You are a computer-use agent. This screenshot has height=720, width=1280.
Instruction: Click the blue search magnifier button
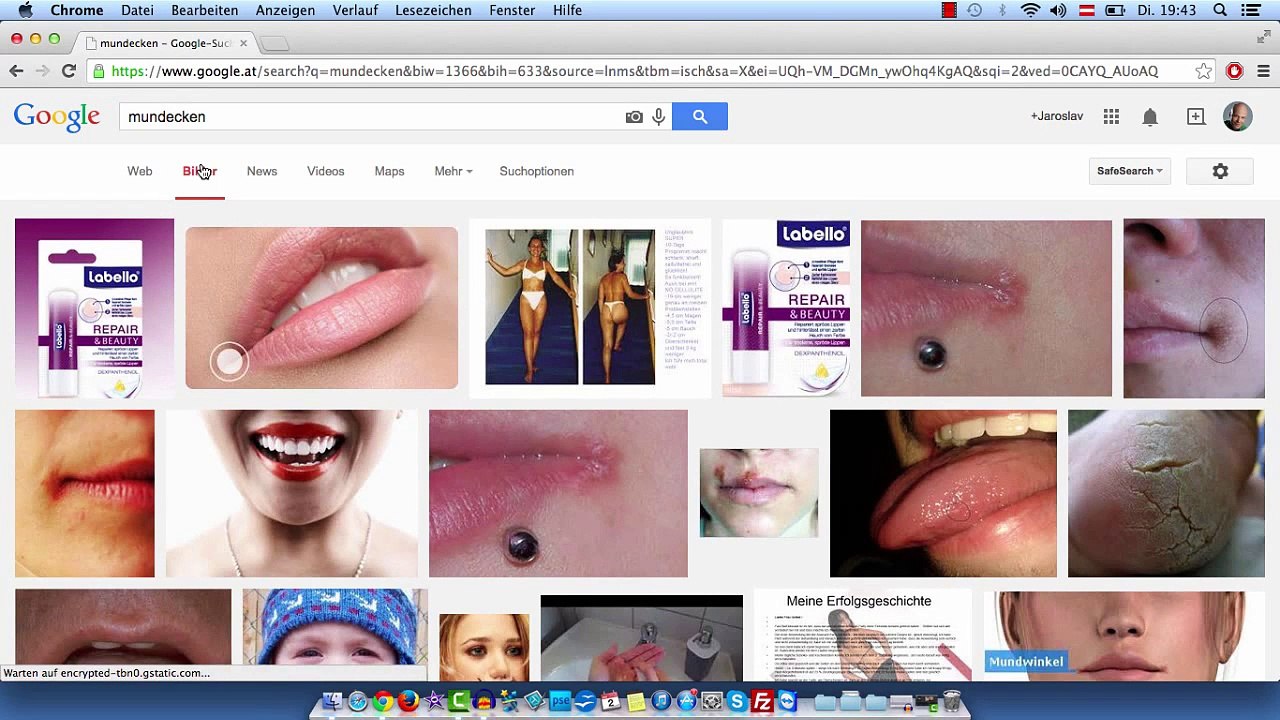(700, 117)
